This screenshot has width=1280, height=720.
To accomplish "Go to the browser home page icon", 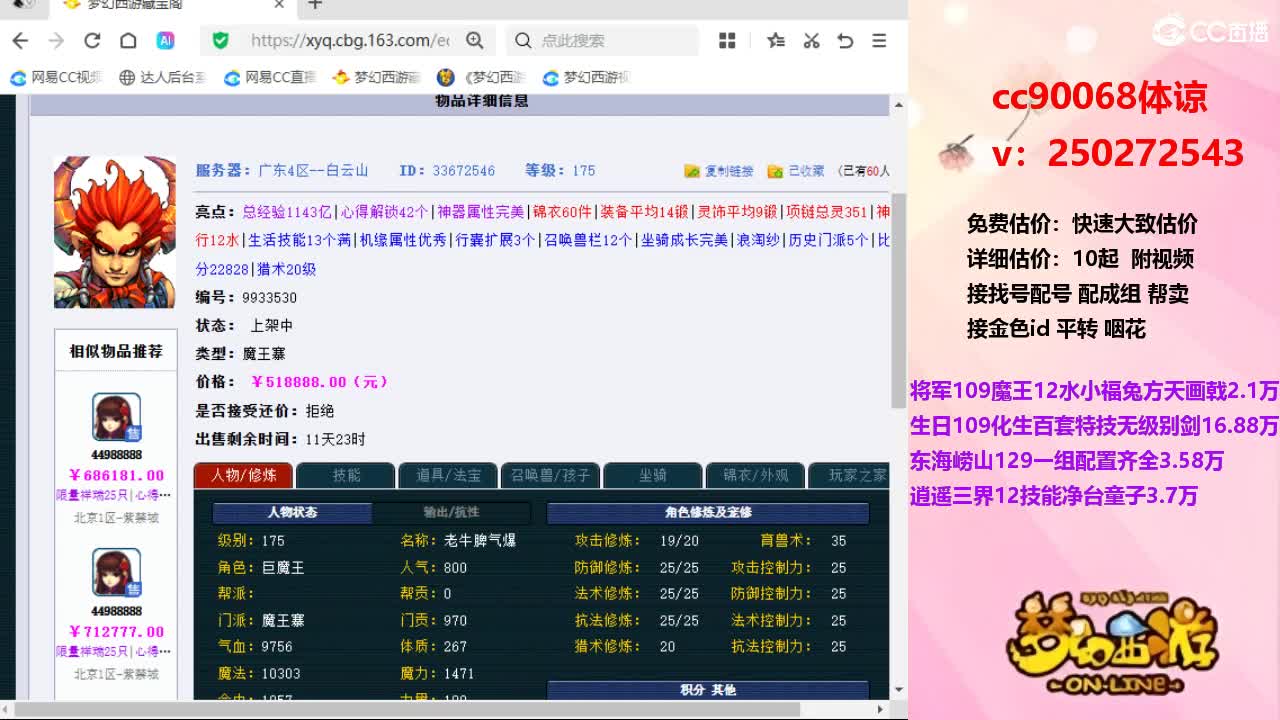I will 128,41.
